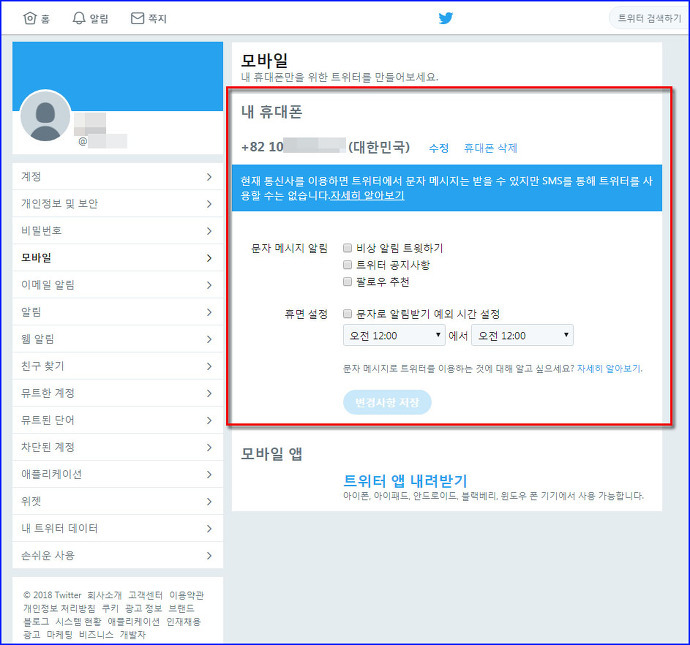
Task: Click the 마케팅 footer link
Action: pos(59,635)
